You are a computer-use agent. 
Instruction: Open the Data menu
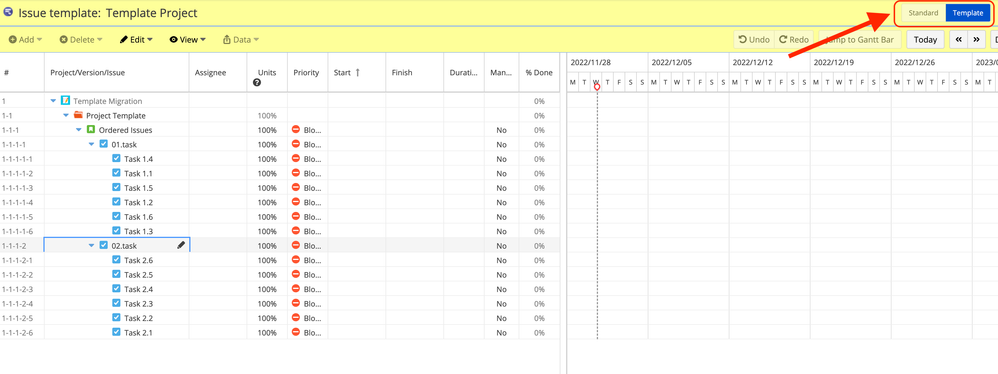[x=241, y=39]
